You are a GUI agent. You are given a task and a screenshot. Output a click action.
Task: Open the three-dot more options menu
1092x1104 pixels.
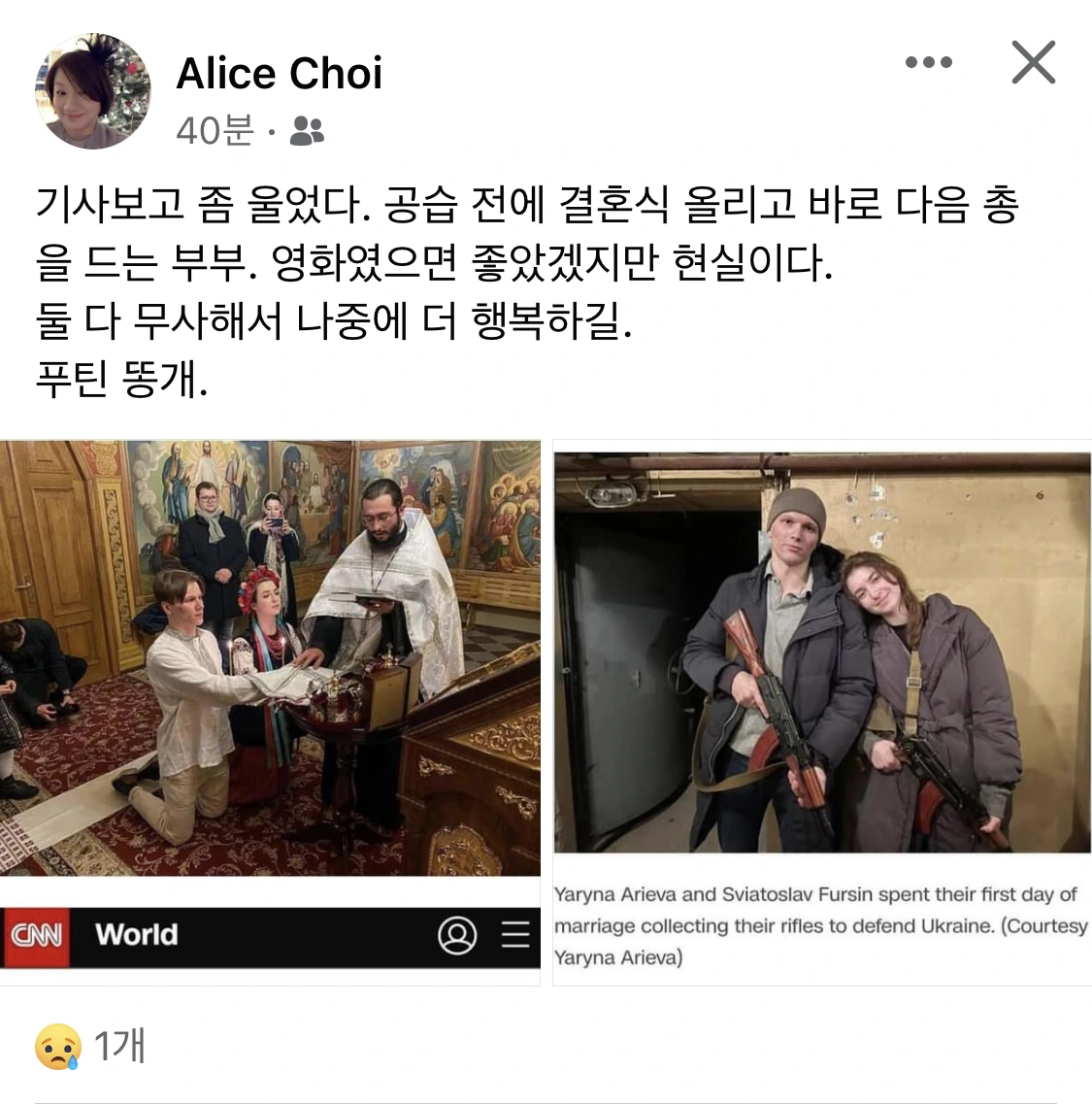(928, 62)
